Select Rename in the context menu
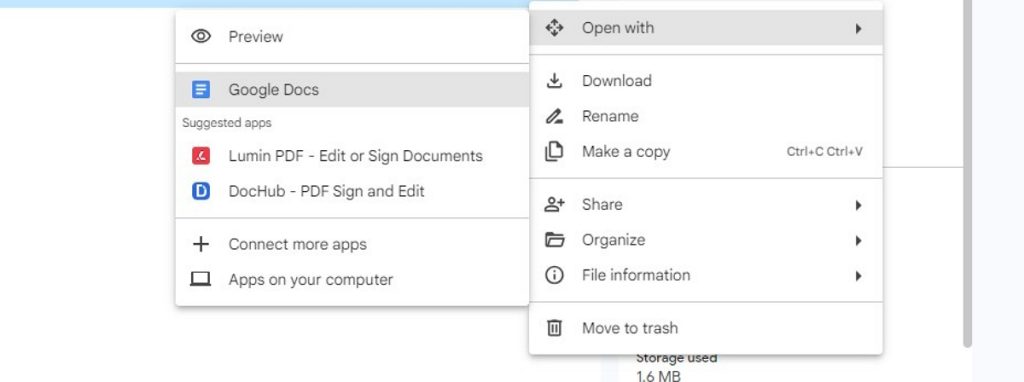 point(706,116)
